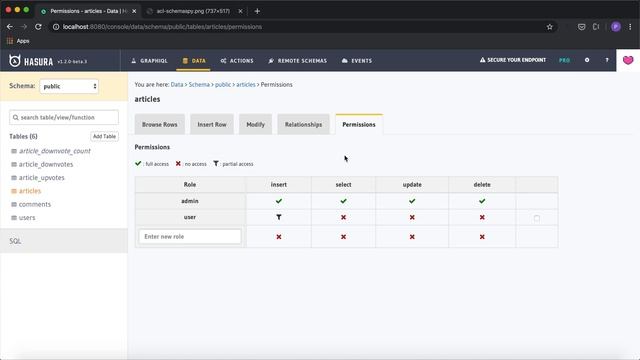Screen dimensions: 640x360
Task: Close the Permissions browser tab
Action: click(134, 11)
